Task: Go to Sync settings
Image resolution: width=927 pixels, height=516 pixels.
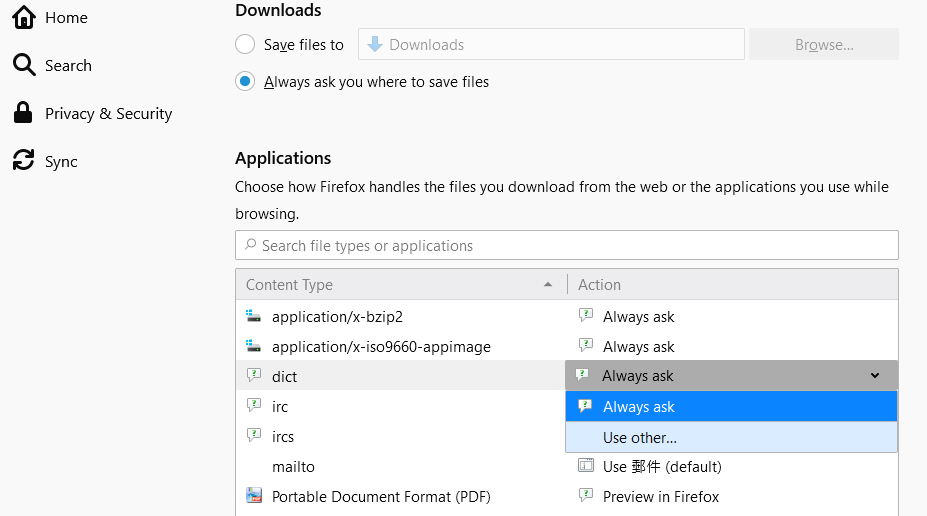Action: tap(61, 161)
